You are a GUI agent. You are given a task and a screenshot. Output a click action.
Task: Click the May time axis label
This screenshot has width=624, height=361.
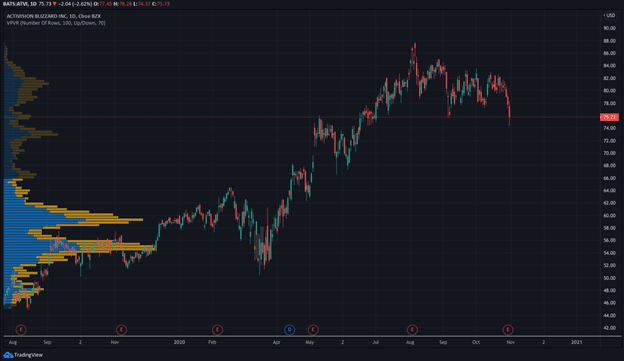click(310, 342)
